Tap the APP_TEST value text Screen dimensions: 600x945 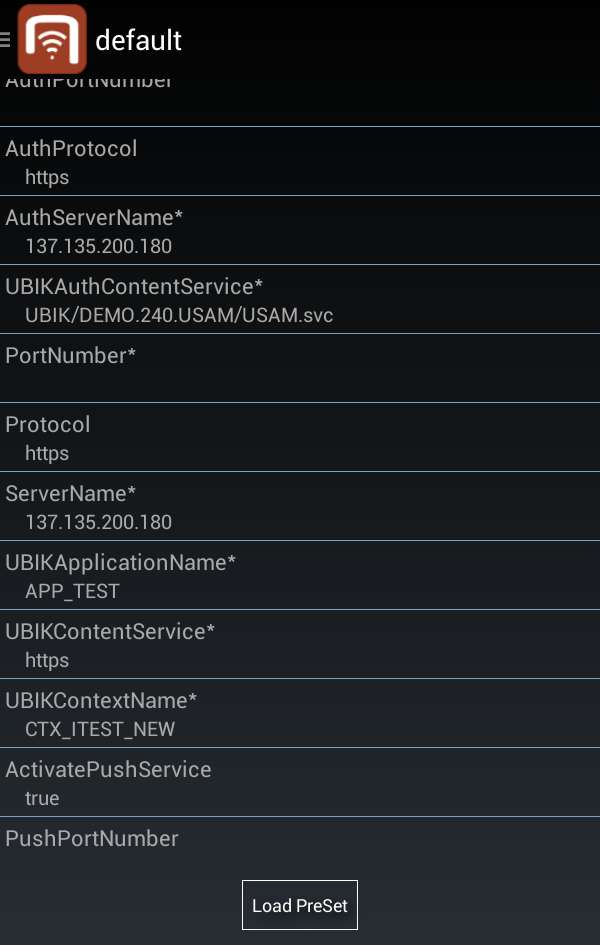(x=72, y=591)
